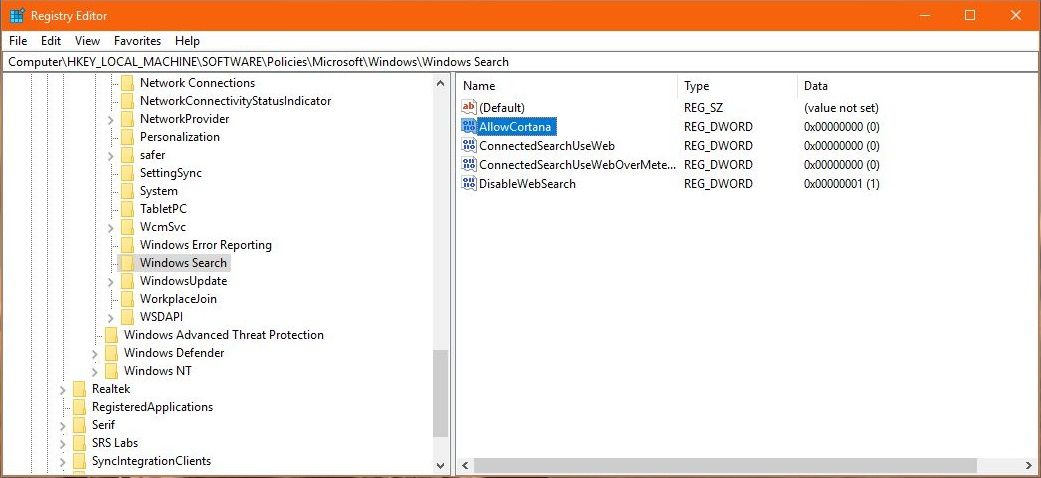Viewport: 1041px width, 478px height.
Task: Expand the SyncIntegrationClients key
Action: (63, 461)
